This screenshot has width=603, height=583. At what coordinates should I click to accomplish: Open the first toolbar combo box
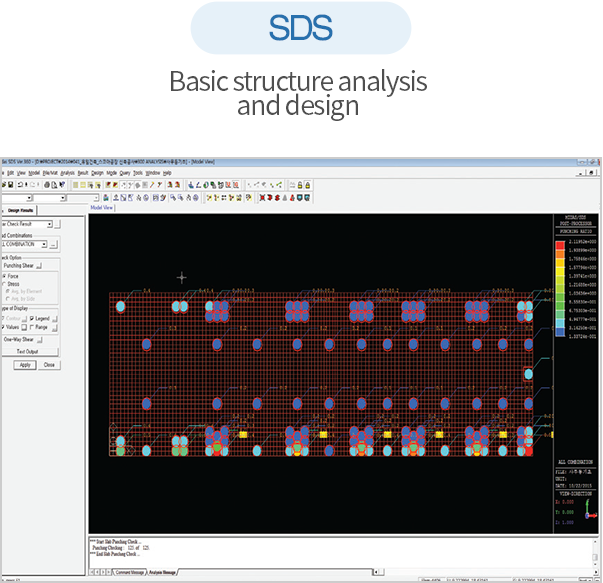(x=29, y=198)
